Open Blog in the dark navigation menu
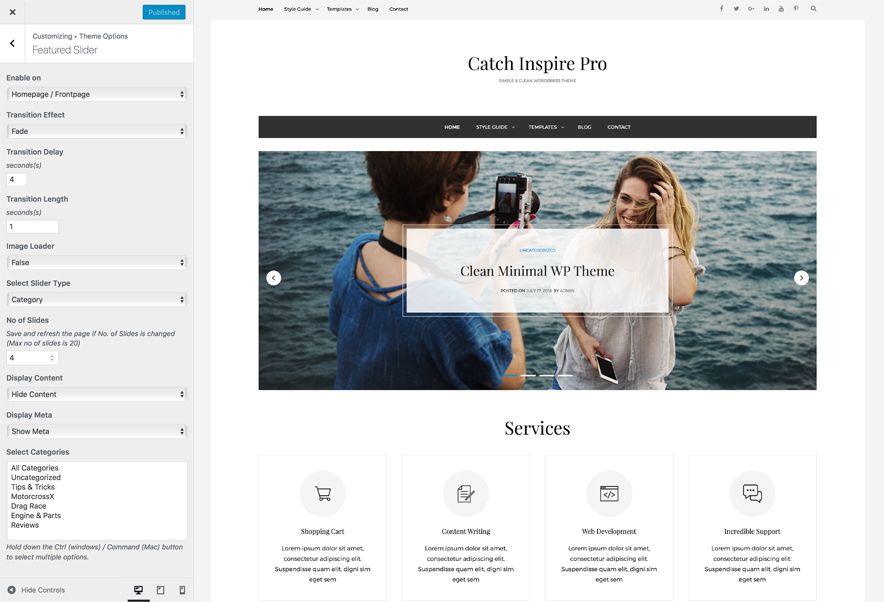884x602 pixels. point(584,127)
